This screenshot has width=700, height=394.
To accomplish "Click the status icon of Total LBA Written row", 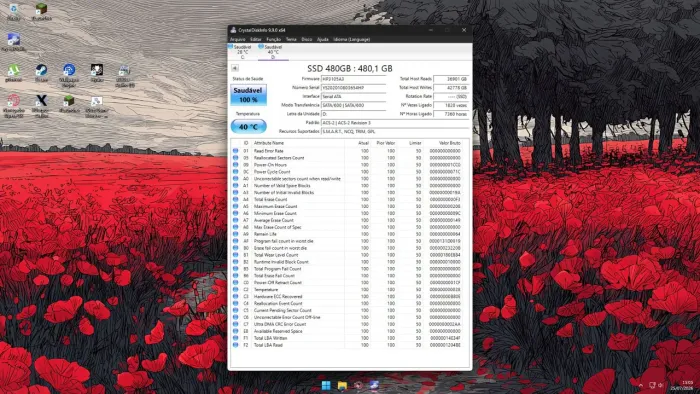I will 235,338.
